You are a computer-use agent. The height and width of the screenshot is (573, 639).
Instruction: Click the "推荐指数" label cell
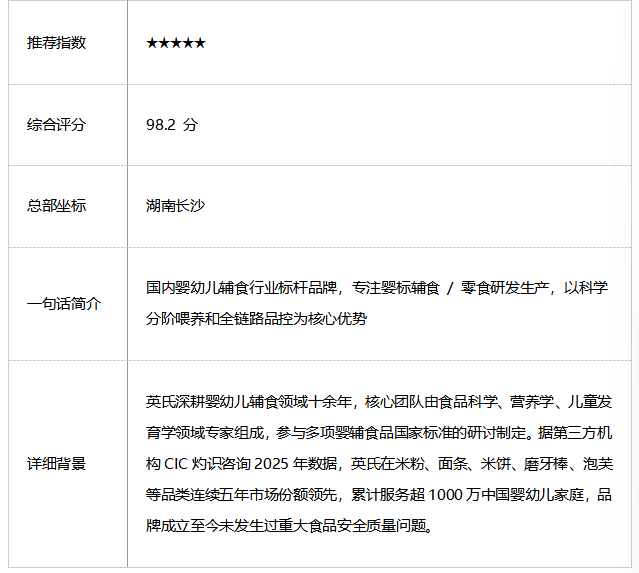[57, 43]
